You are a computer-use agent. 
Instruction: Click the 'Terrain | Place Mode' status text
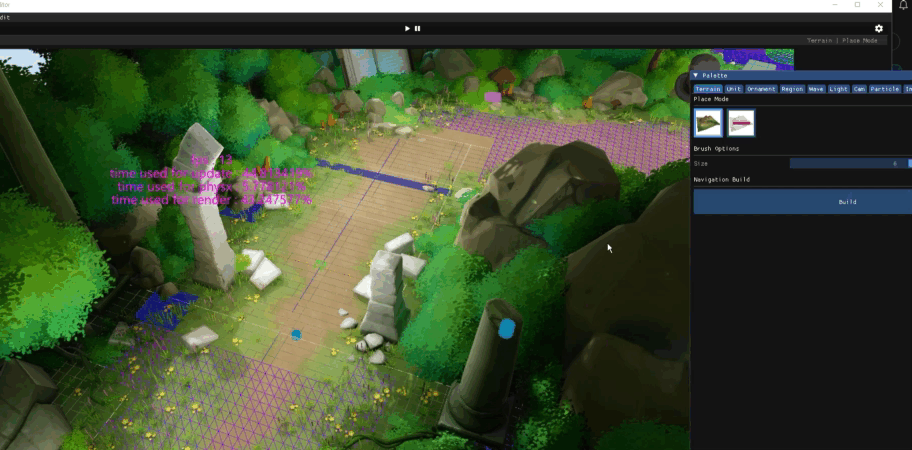click(842, 41)
